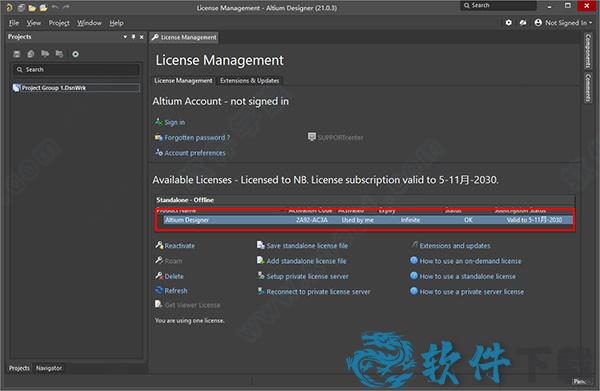Switch to Projects bottom tab

click(x=19, y=368)
